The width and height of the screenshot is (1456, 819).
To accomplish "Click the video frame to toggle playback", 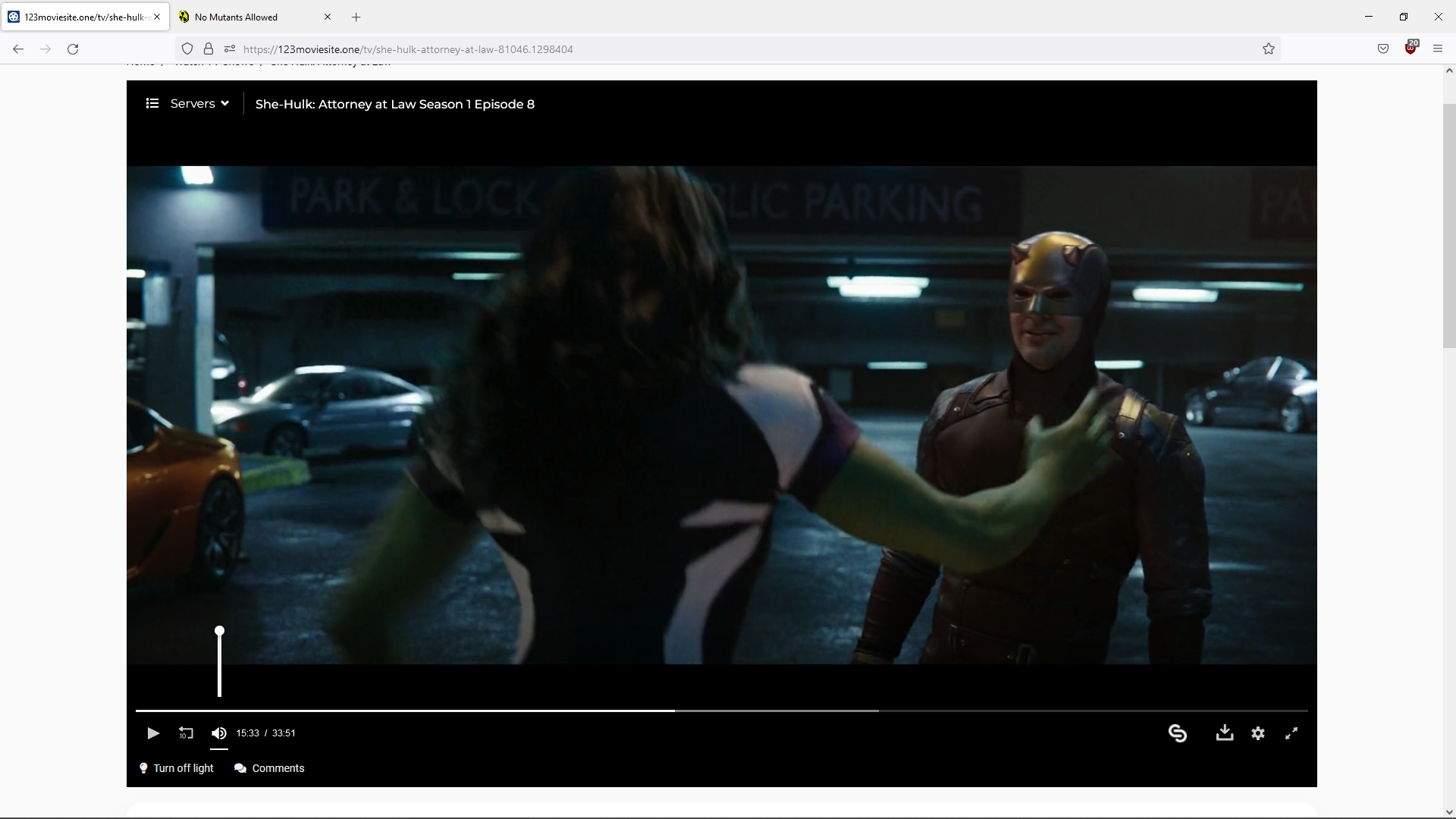I will (x=722, y=415).
